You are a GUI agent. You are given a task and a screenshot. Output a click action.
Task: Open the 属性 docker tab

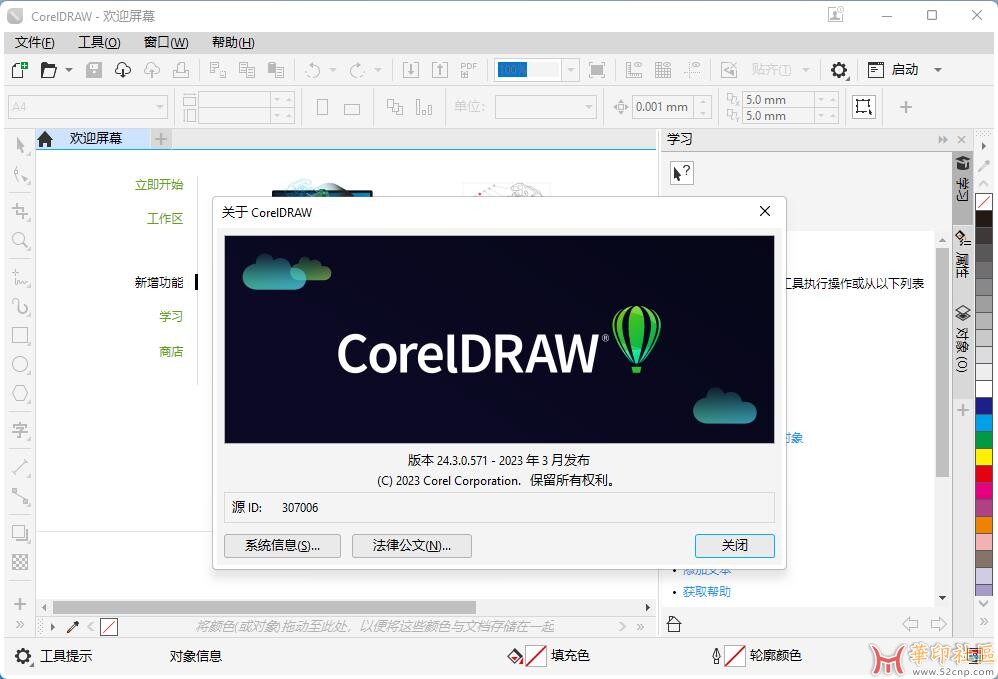click(962, 255)
